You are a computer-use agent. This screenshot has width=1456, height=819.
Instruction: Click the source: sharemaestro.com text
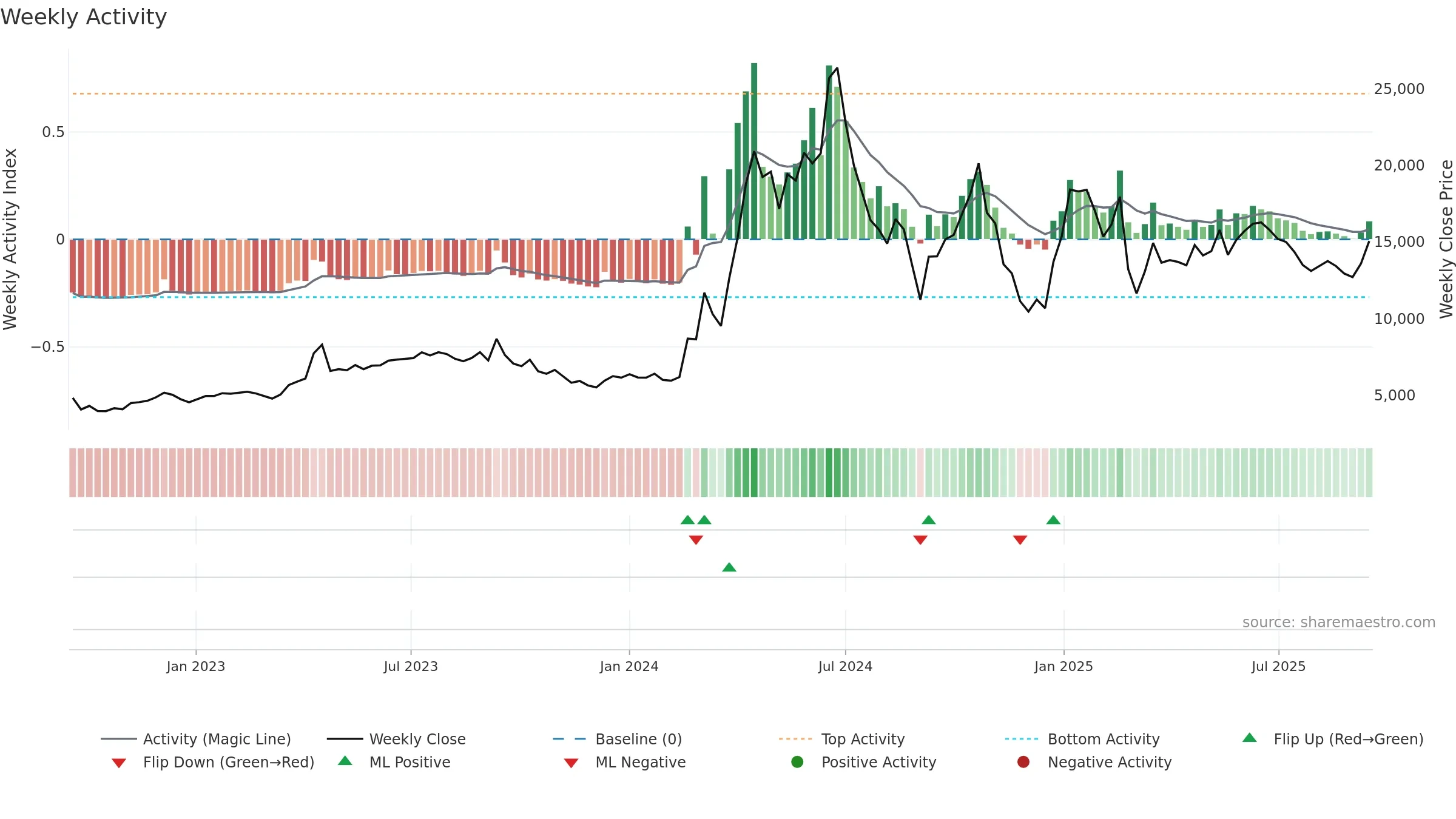[1339, 622]
